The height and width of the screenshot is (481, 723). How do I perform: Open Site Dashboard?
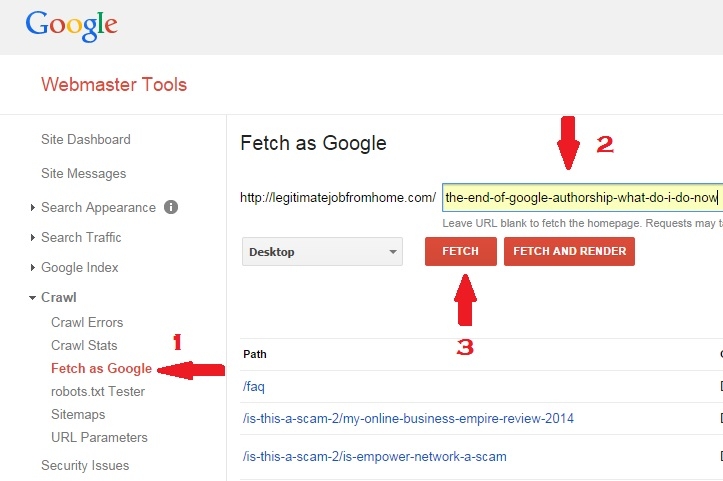pos(86,139)
